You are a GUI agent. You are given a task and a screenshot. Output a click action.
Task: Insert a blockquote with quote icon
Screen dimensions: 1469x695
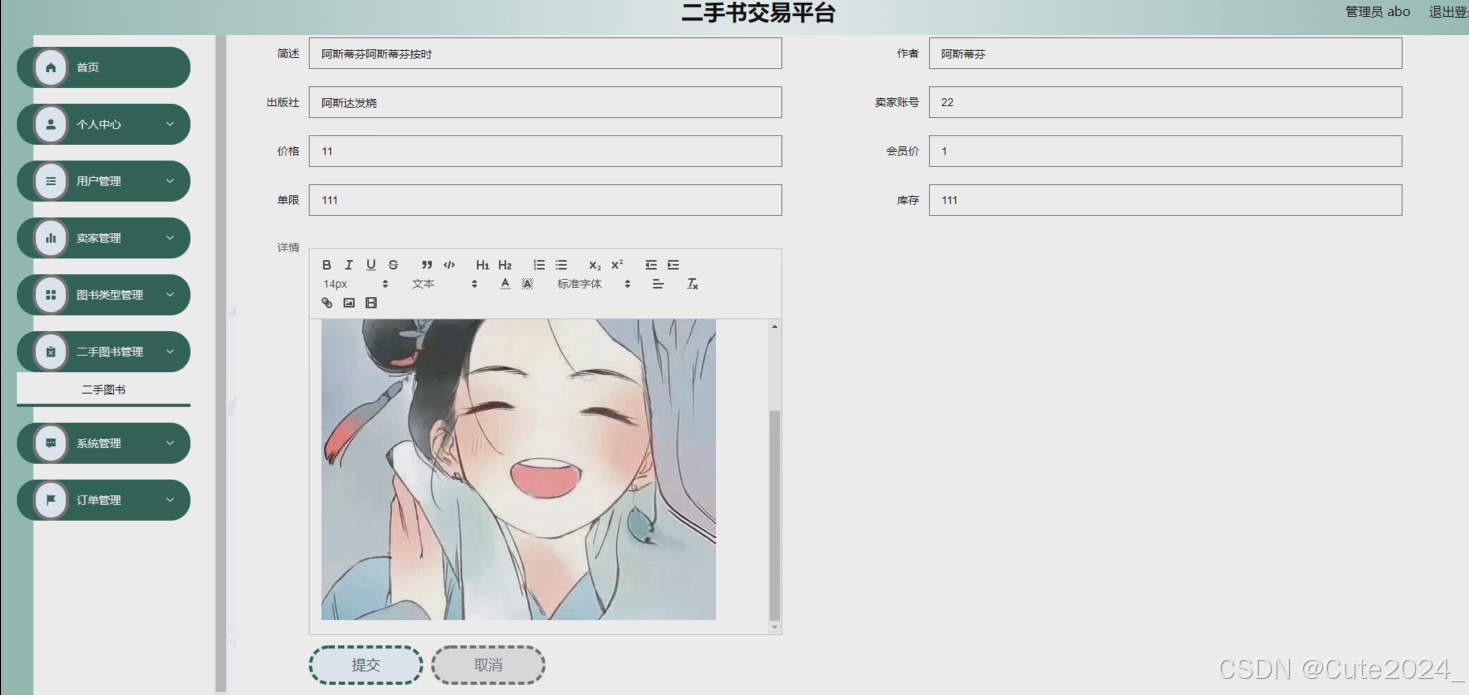[427, 265]
